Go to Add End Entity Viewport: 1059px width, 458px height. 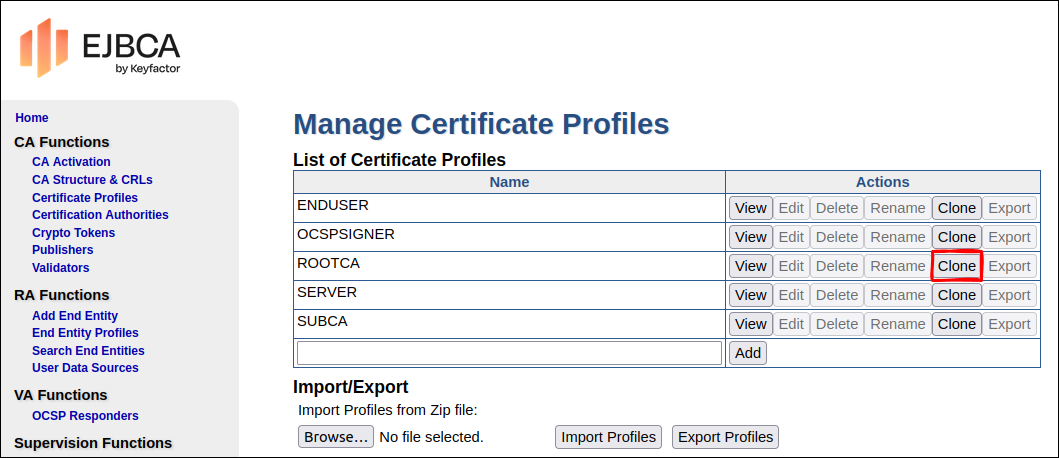point(75,316)
